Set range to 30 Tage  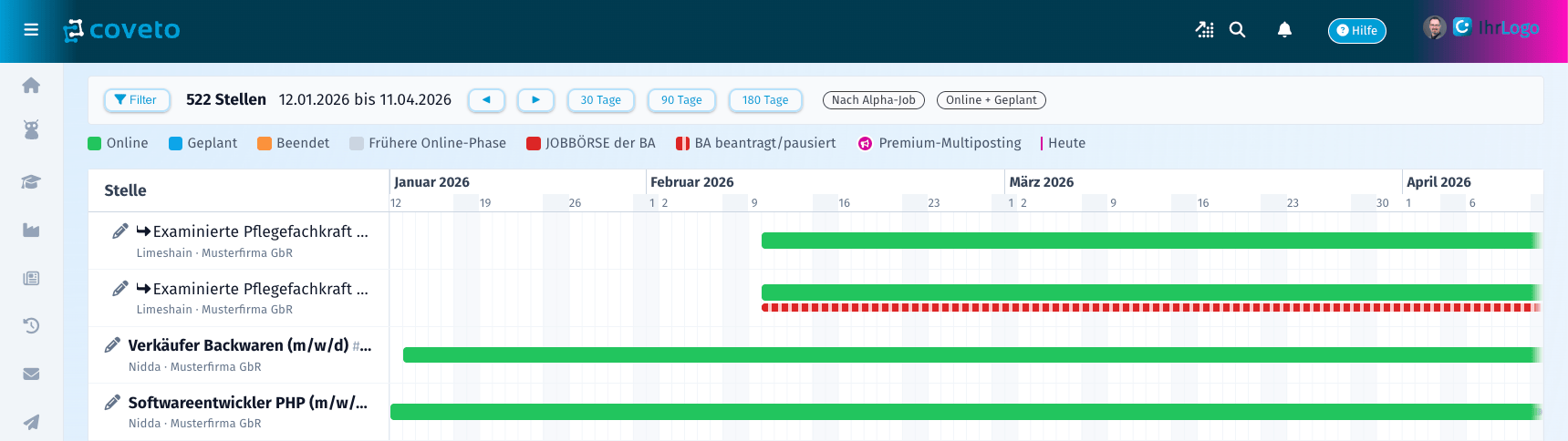coord(600,100)
